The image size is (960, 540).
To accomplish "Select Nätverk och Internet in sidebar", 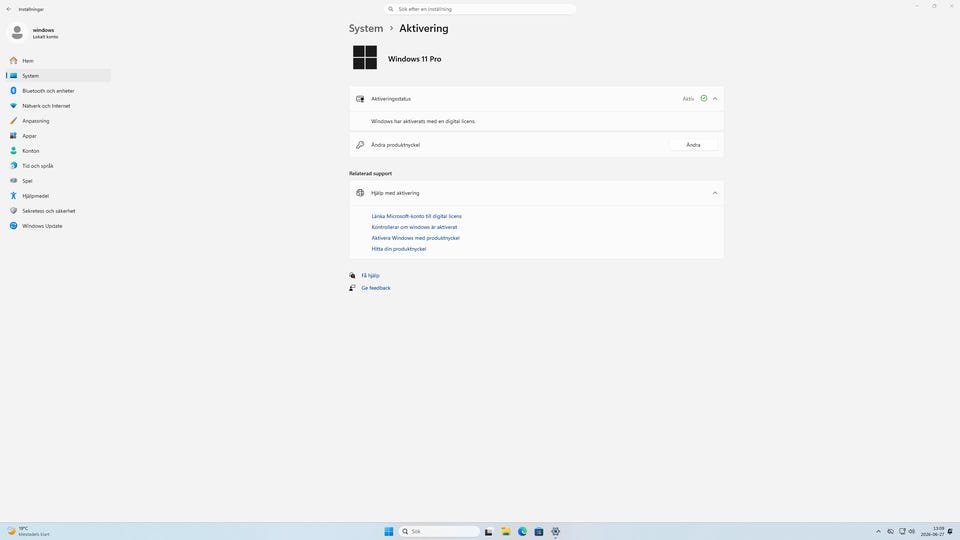I will 46,106.
